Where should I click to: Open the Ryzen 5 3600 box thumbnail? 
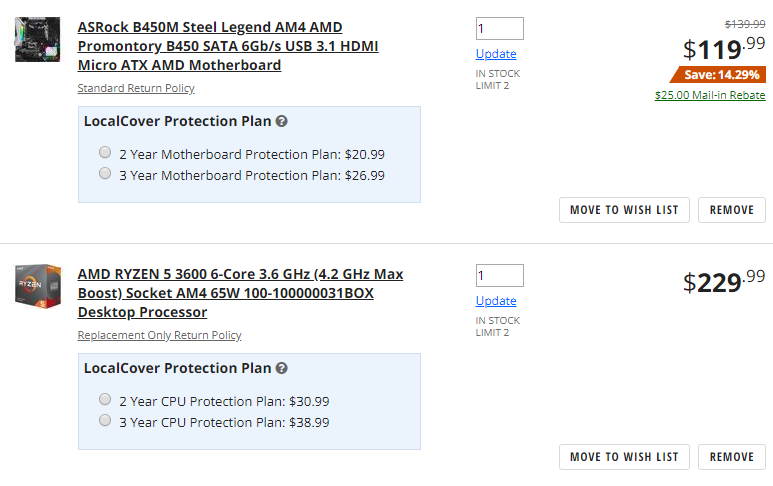[x=37, y=286]
